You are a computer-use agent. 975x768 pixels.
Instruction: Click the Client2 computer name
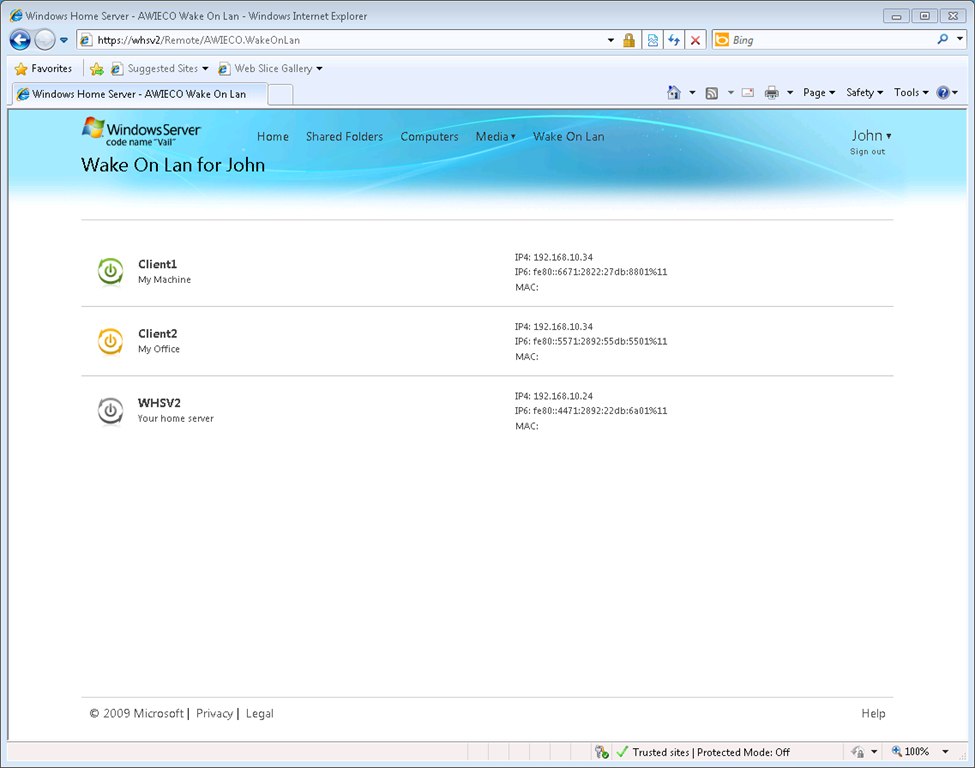point(157,334)
